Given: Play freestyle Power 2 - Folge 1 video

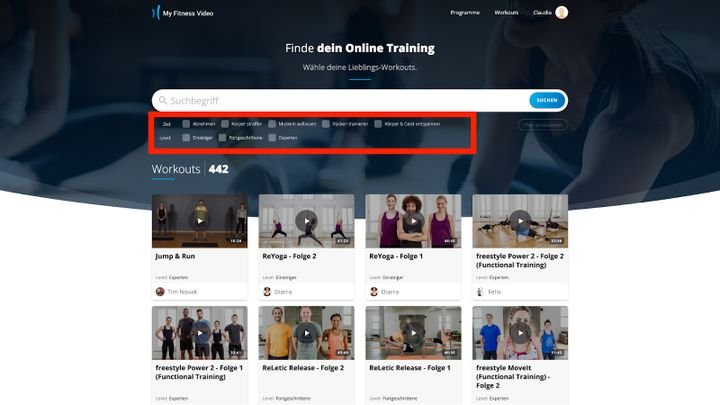Looking at the screenshot, I should (x=200, y=333).
